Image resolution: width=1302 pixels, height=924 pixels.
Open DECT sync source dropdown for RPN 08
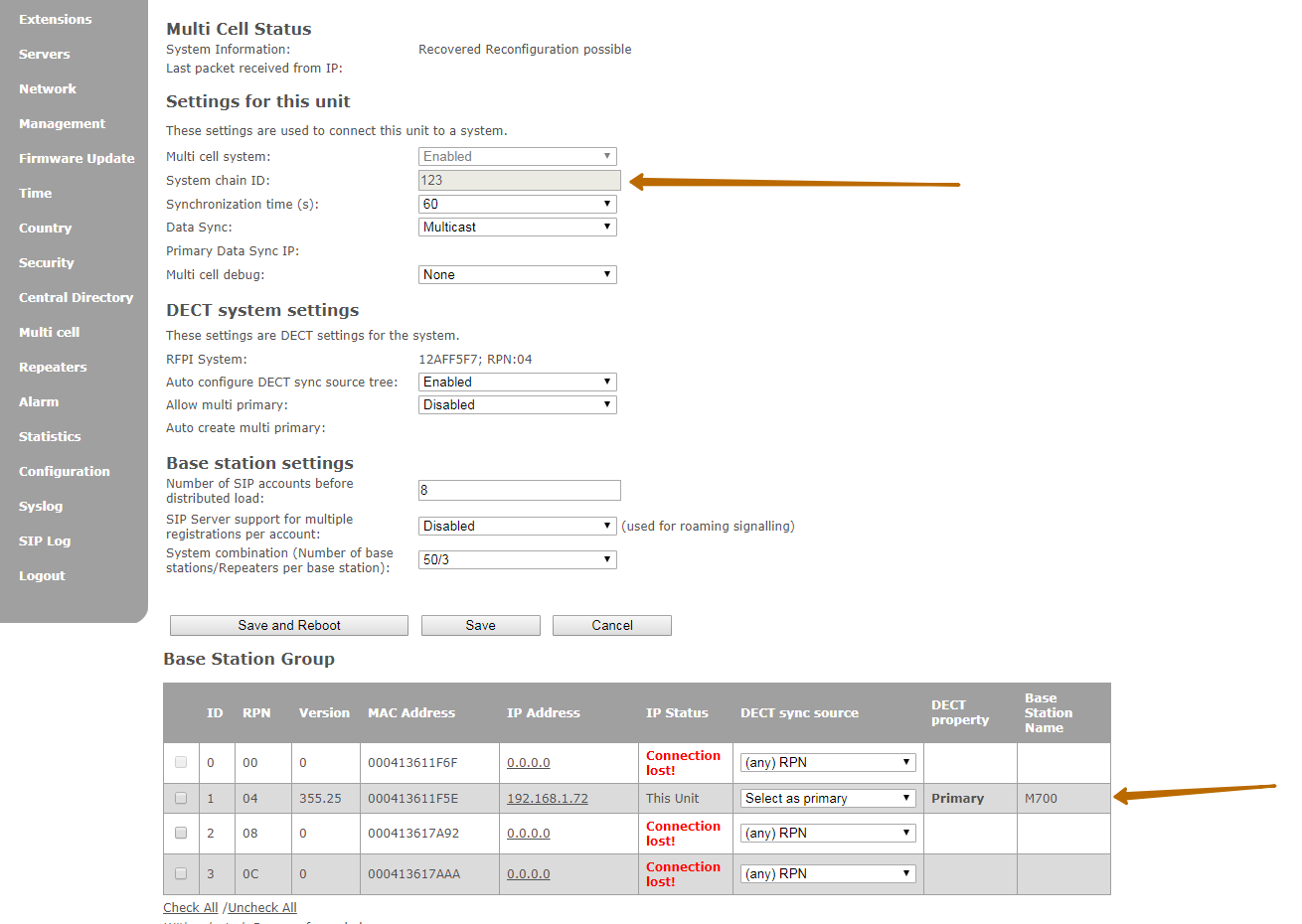(x=828, y=833)
